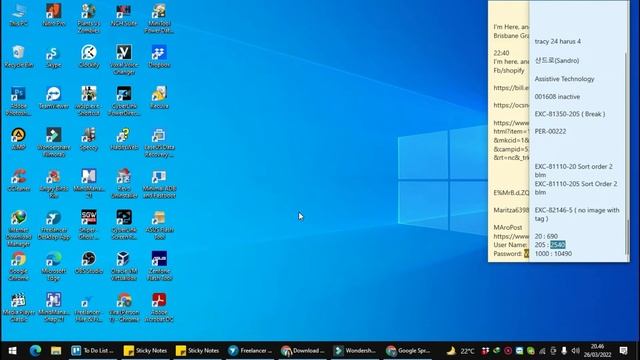Launch Speccy from the desktop
Image resolution: width=640 pixels, height=360 pixels.
(x=89, y=139)
